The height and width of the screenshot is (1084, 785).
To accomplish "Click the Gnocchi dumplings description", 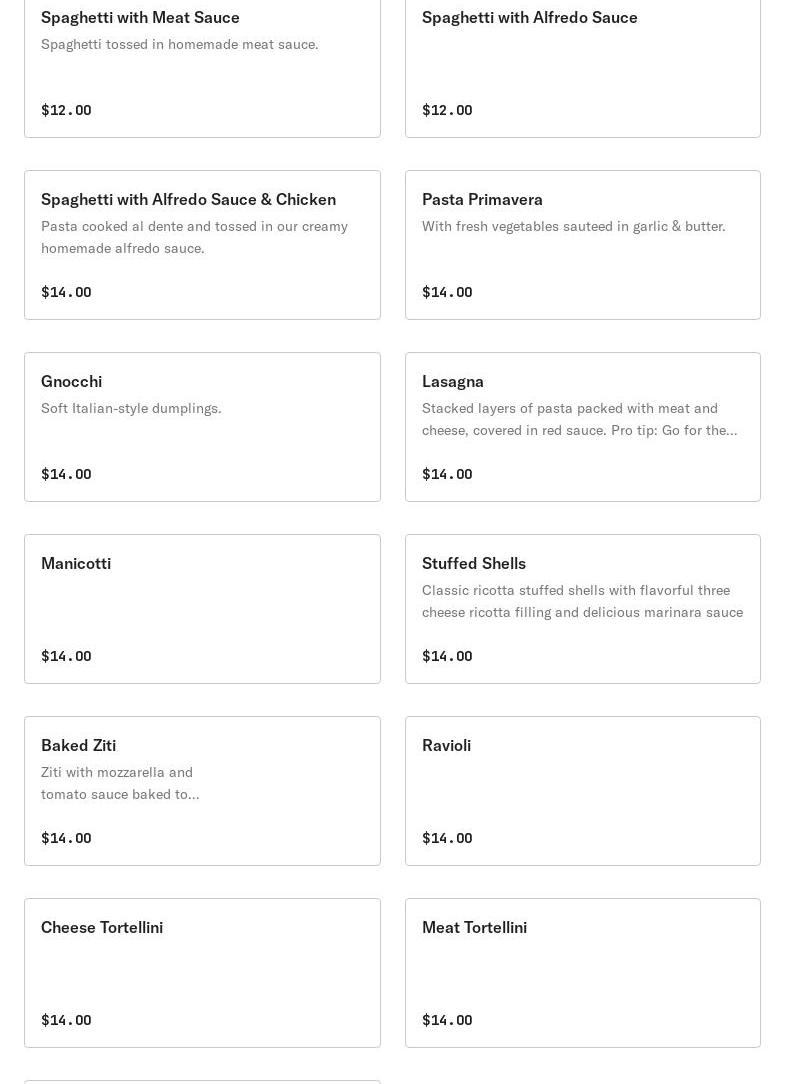I will pyautogui.click(x=131, y=408).
